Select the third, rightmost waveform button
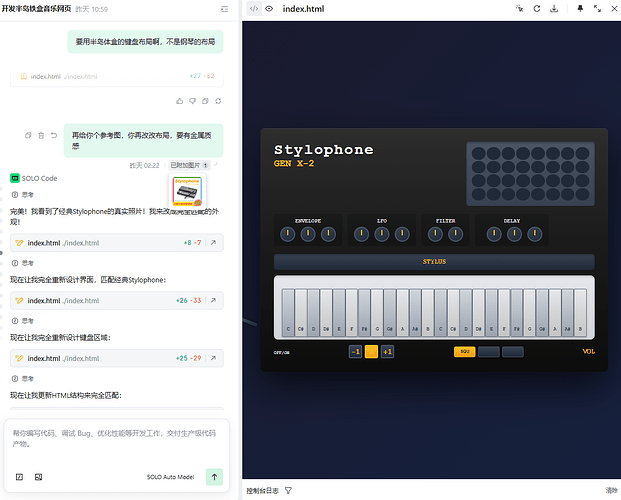The width and height of the screenshot is (621, 500). tap(513, 351)
